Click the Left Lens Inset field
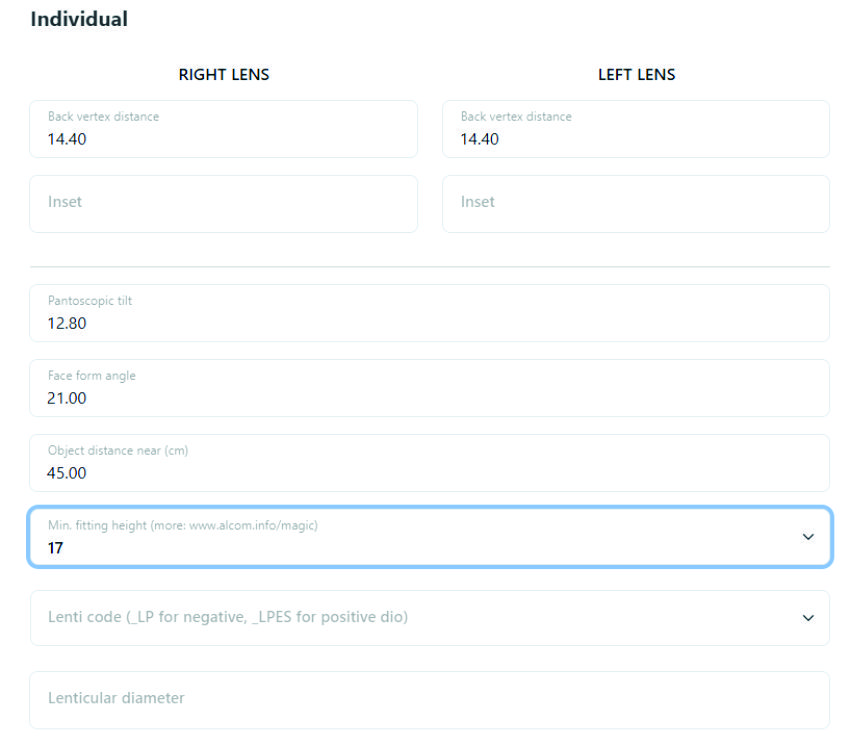 pyautogui.click(x=635, y=204)
